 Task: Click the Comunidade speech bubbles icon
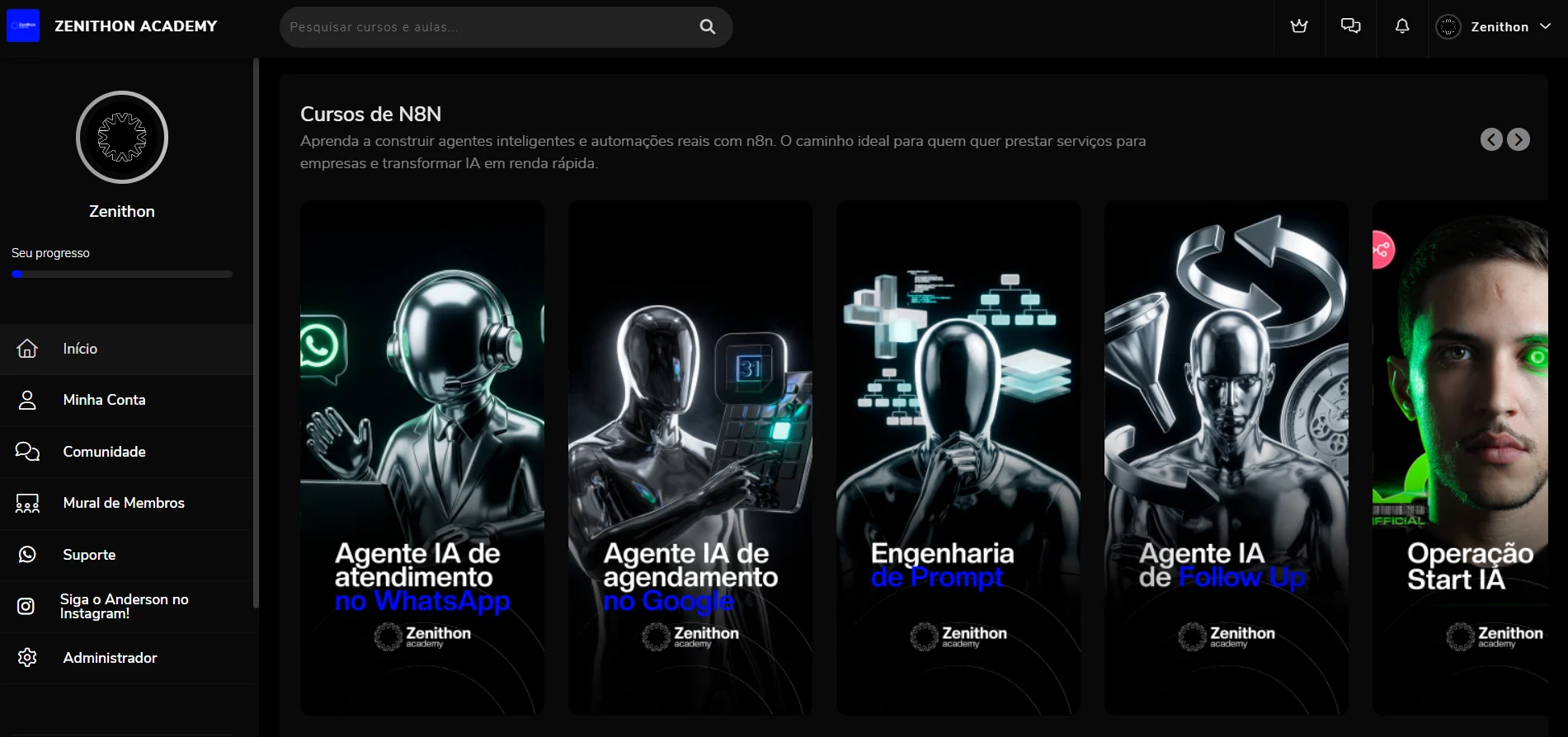click(27, 452)
